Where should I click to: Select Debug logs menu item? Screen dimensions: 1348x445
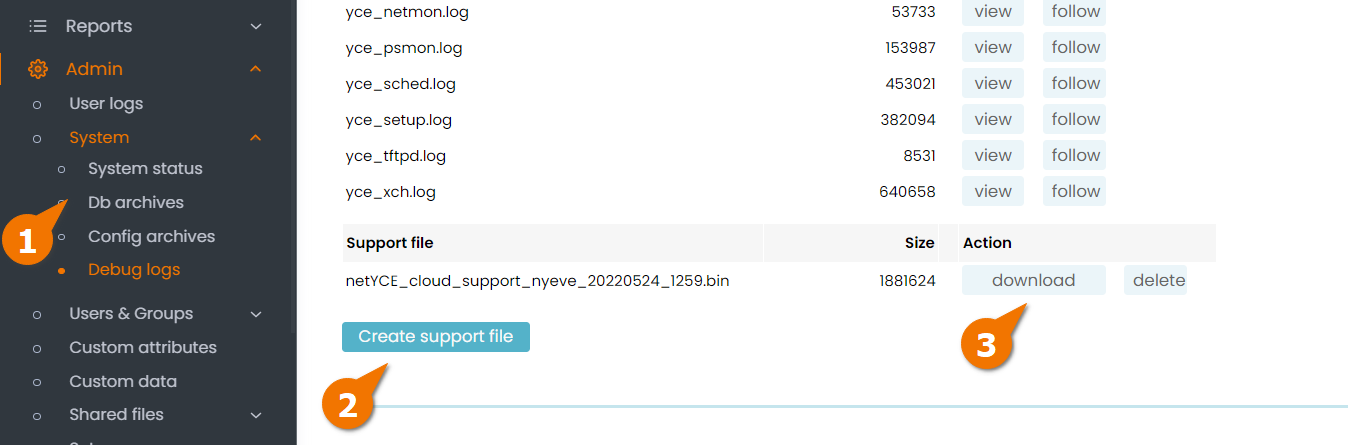coord(134,270)
